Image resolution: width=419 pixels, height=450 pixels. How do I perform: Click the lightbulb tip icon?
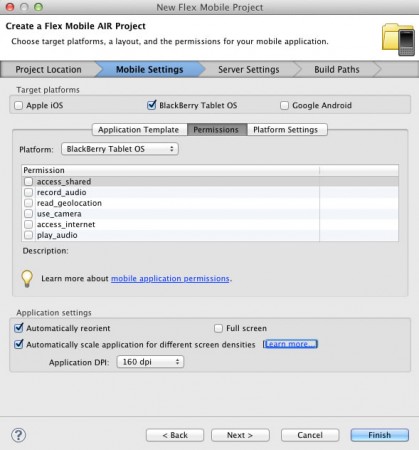click(x=27, y=279)
